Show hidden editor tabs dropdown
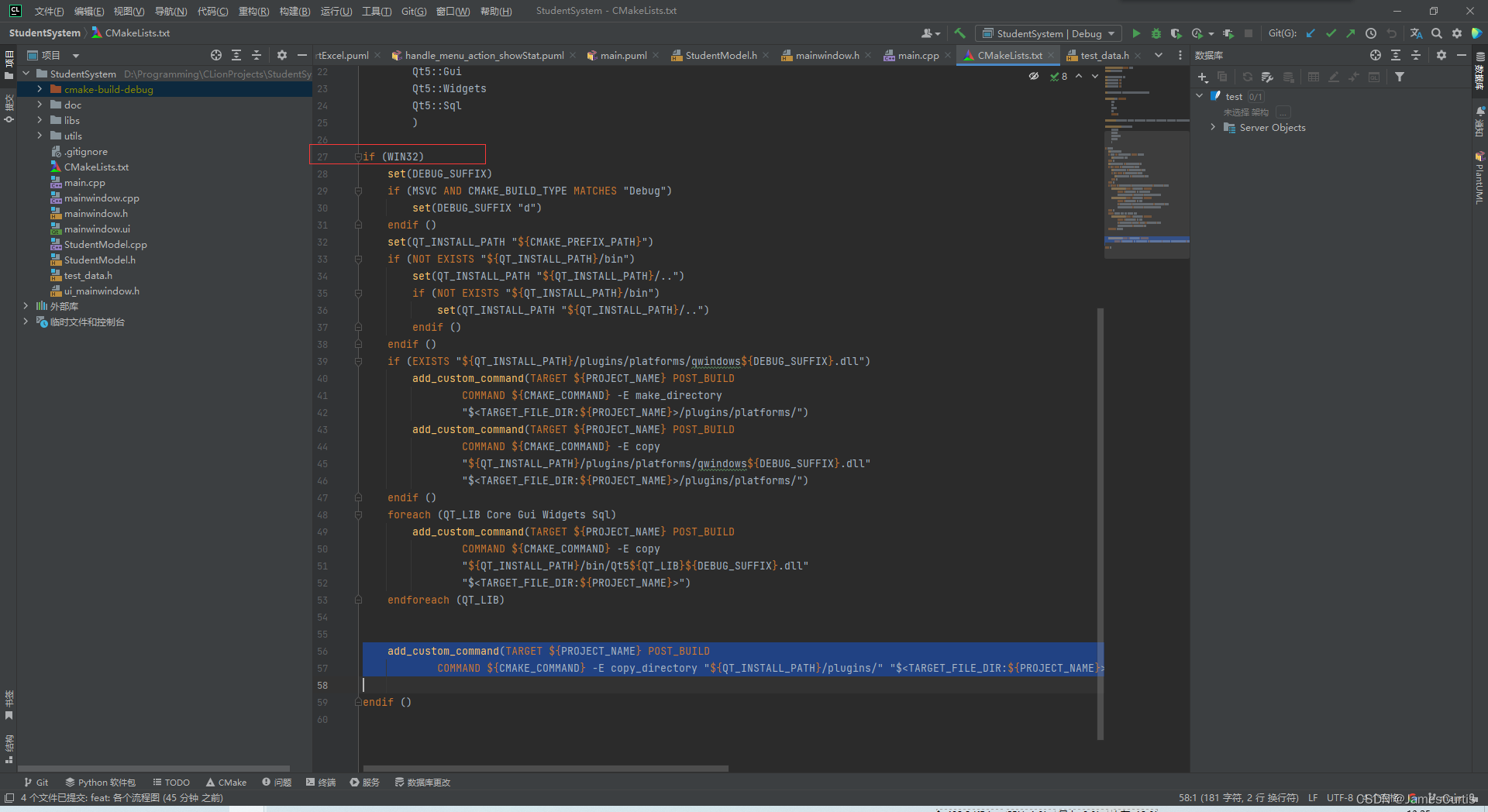The image size is (1488, 812). pos(1159,55)
